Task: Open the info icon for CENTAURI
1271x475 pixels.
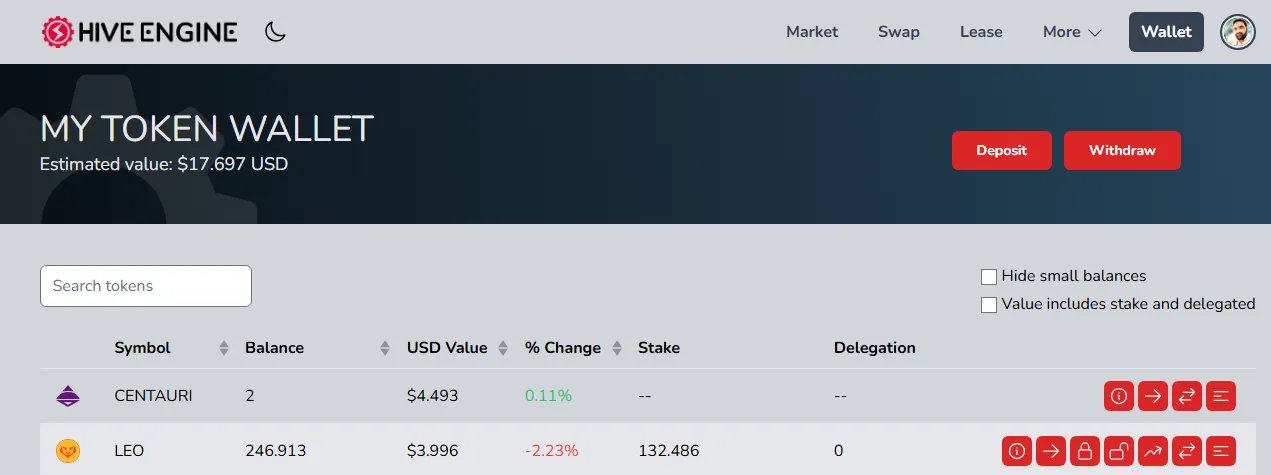Action: pyautogui.click(x=1119, y=396)
